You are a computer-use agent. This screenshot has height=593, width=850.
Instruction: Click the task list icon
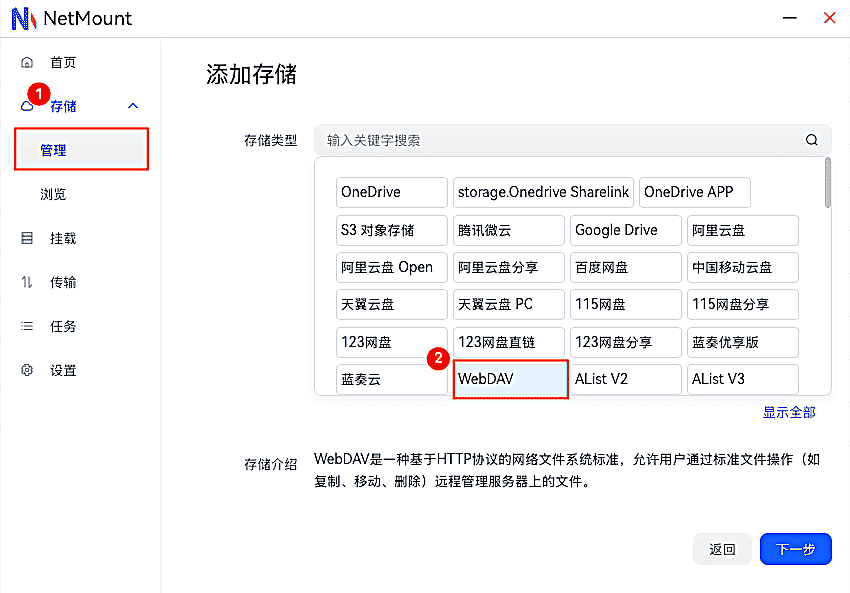point(27,326)
